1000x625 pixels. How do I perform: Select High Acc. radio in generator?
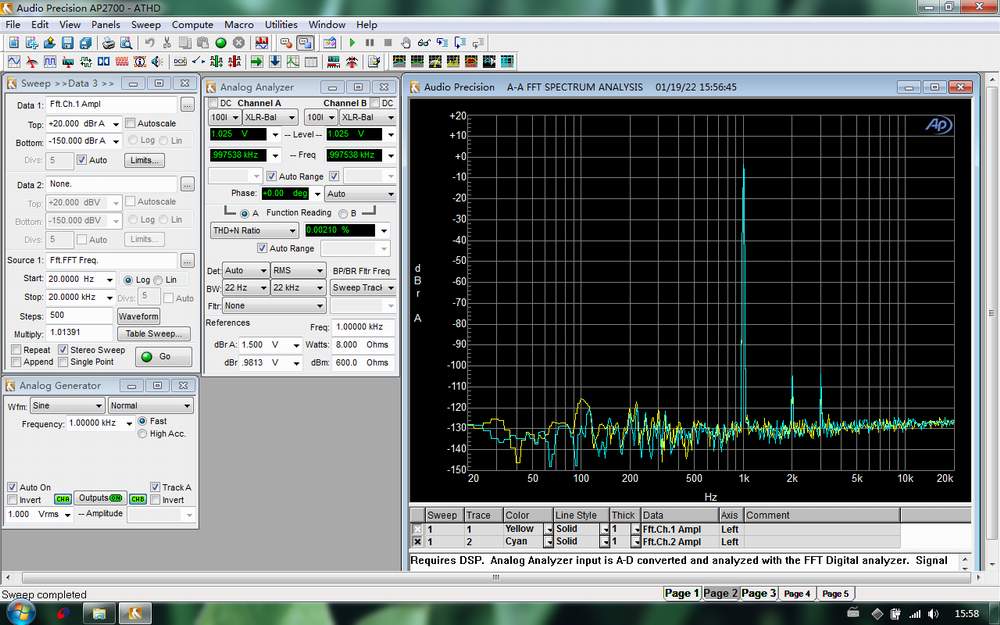coord(142,434)
